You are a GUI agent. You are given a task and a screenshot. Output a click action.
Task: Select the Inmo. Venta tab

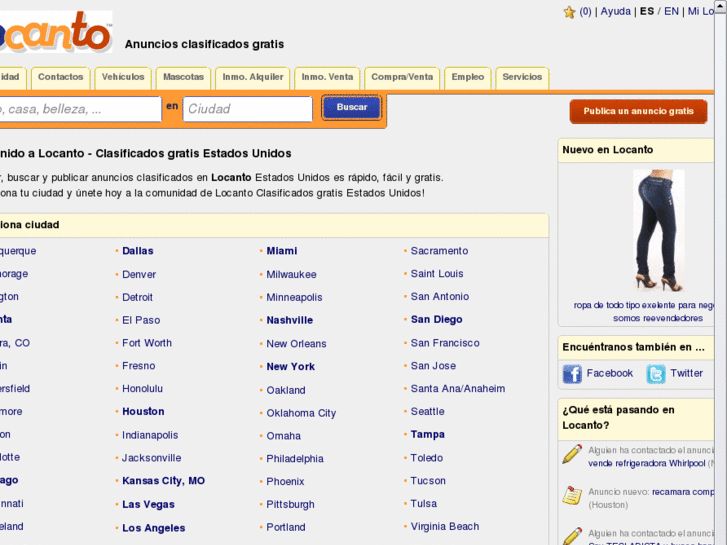[327, 77]
